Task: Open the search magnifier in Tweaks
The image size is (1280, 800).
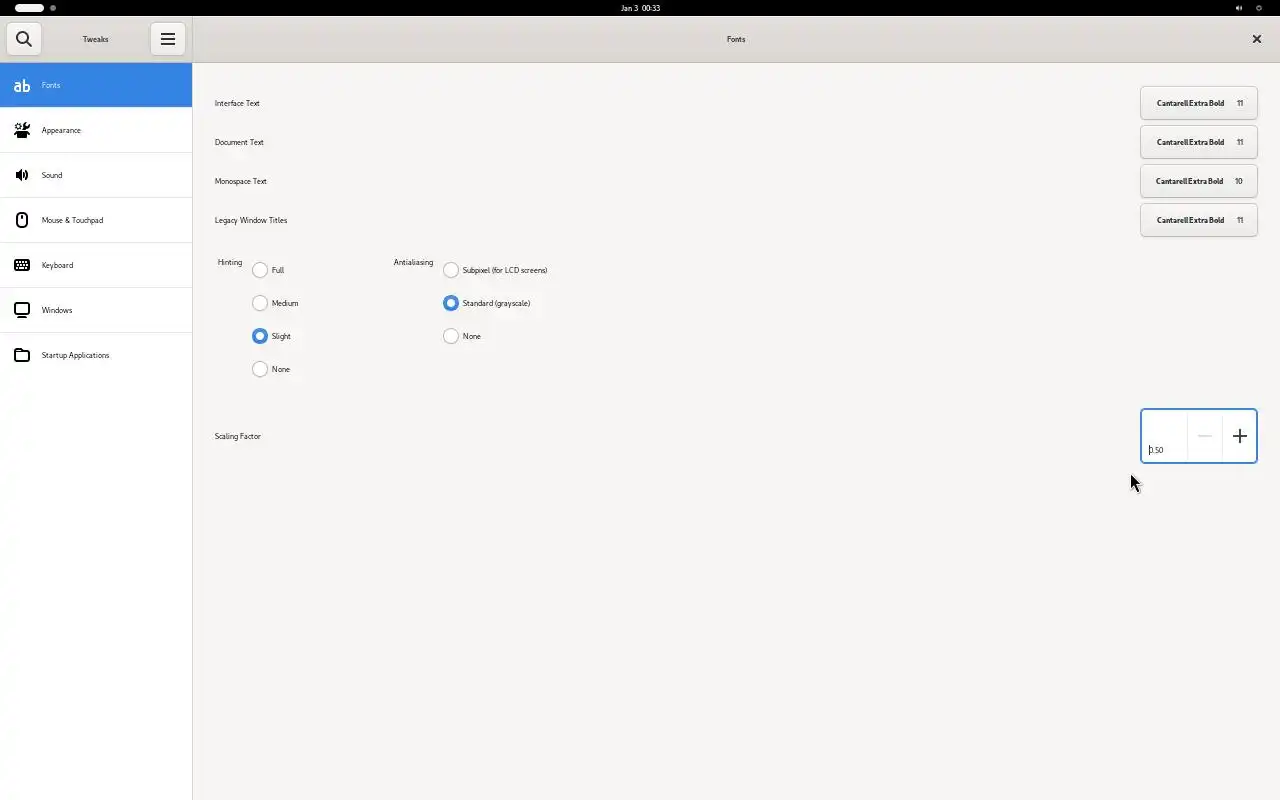Action: [x=24, y=39]
